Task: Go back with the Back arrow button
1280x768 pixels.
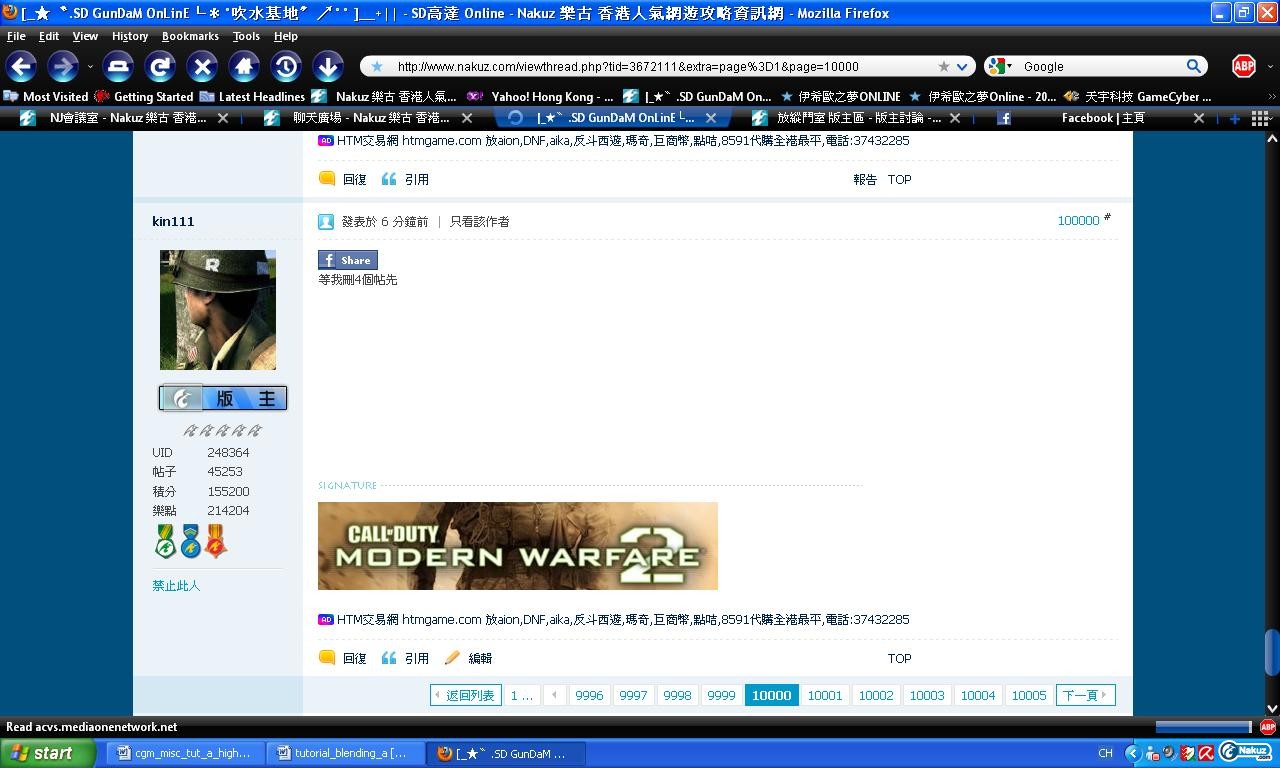Action: click(x=21, y=66)
